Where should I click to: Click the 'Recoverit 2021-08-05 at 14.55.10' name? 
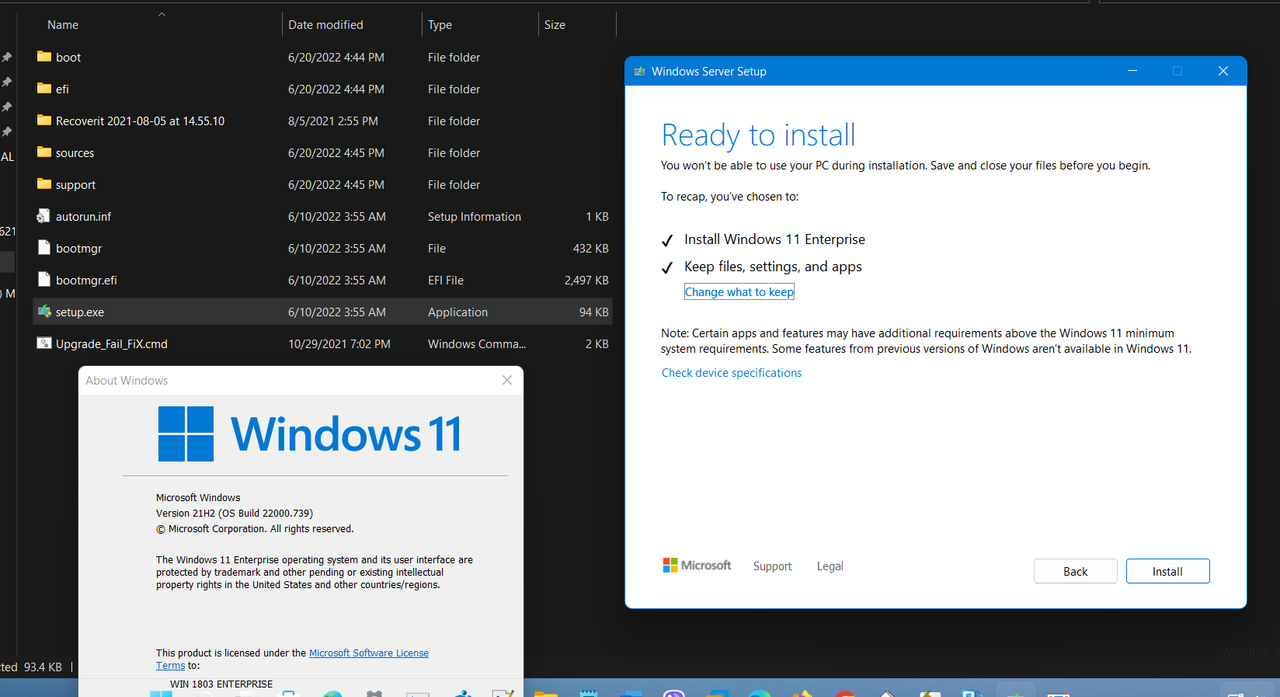[140, 121]
